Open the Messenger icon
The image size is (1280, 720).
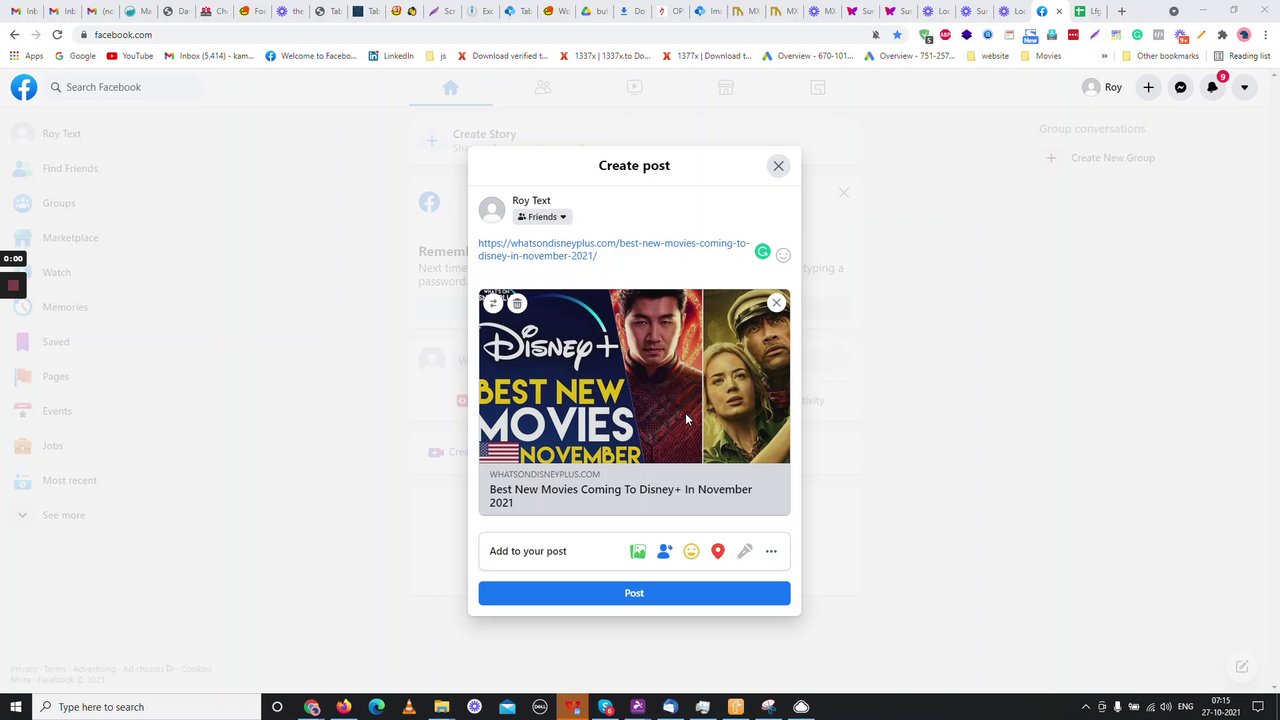1181,87
